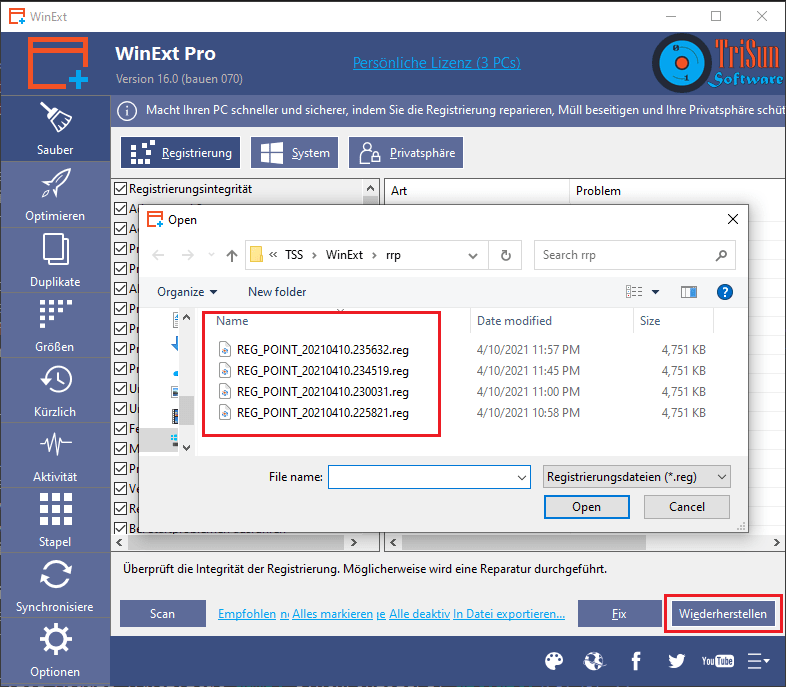Toggle the preview pane icon

click(689, 292)
